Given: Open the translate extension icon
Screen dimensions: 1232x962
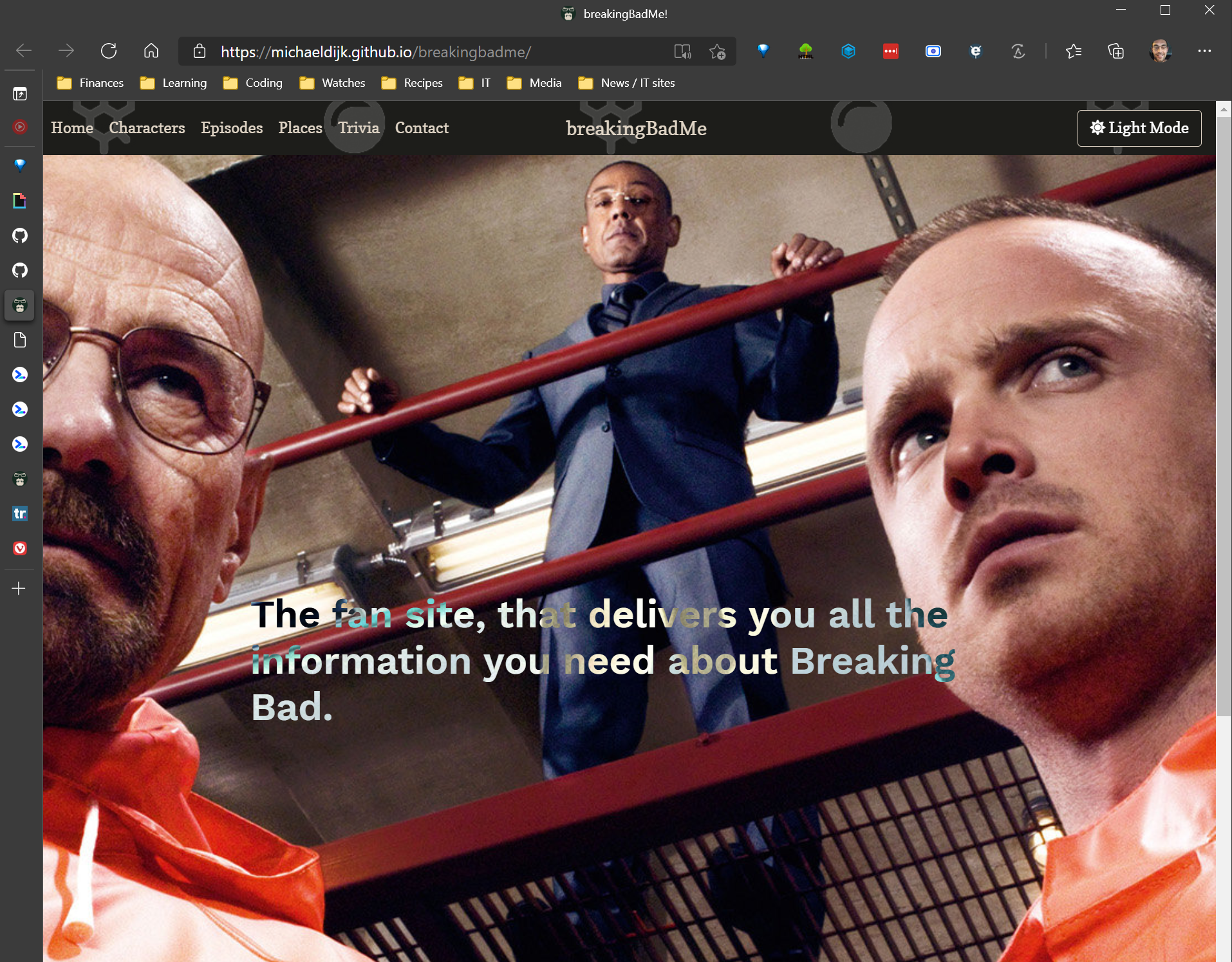Looking at the screenshot, I should [x=1018, y=51].
